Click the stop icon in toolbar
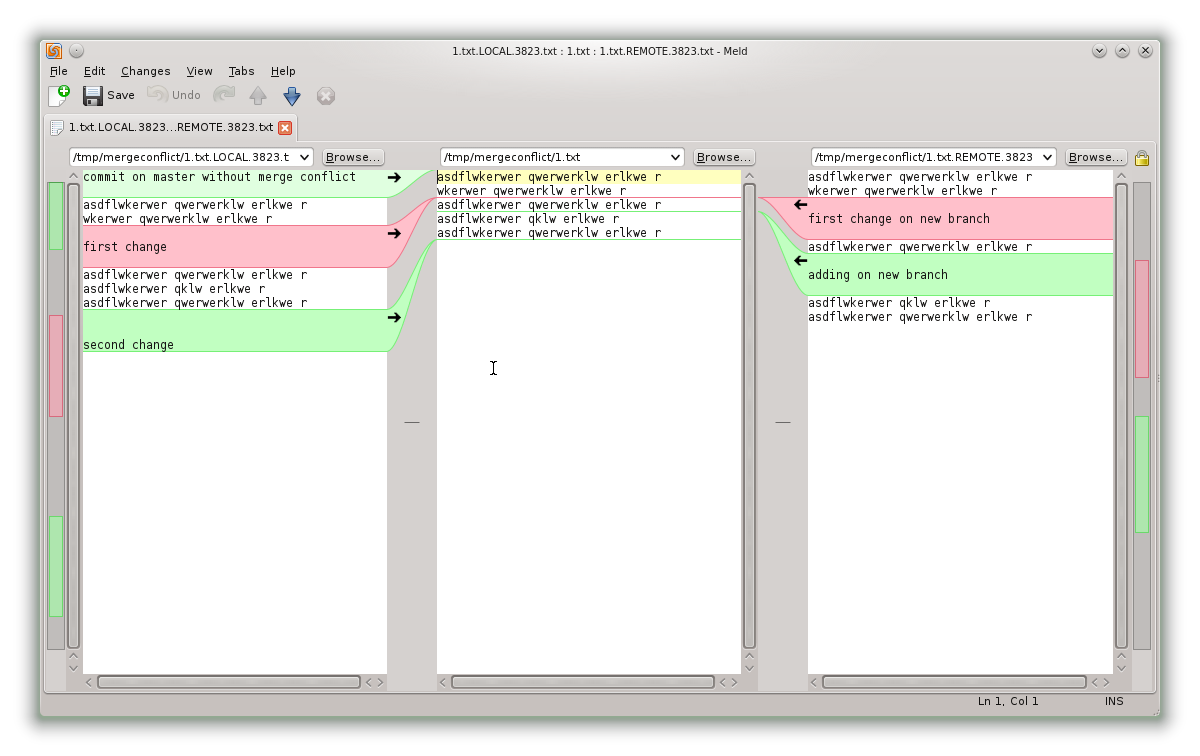This screenshot has height=756, width=1200. tap(326, 96)
